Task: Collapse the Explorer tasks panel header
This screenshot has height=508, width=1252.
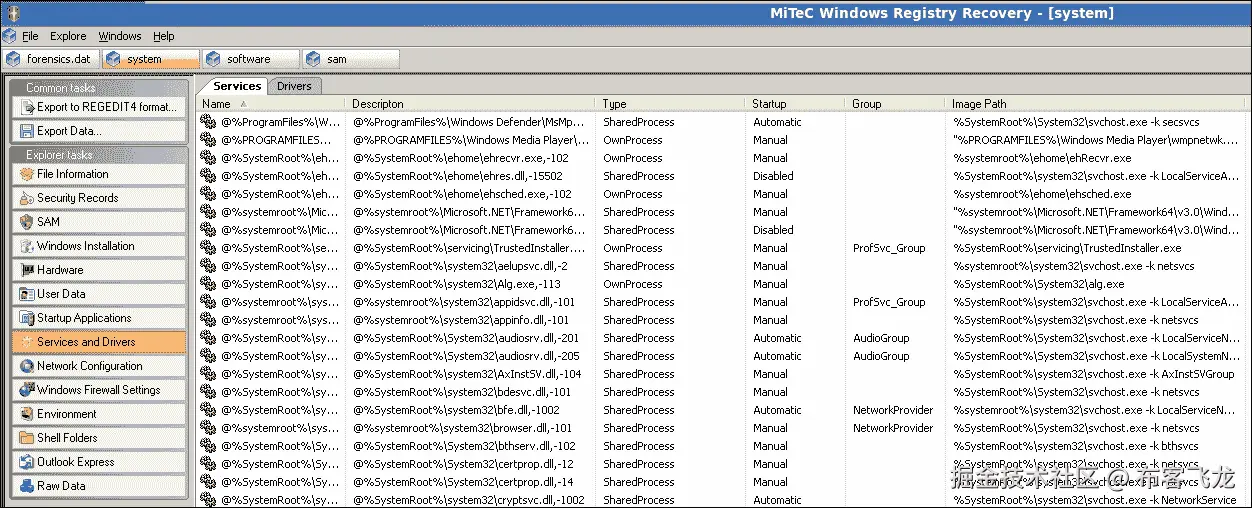Action: [x=98, y=155]
